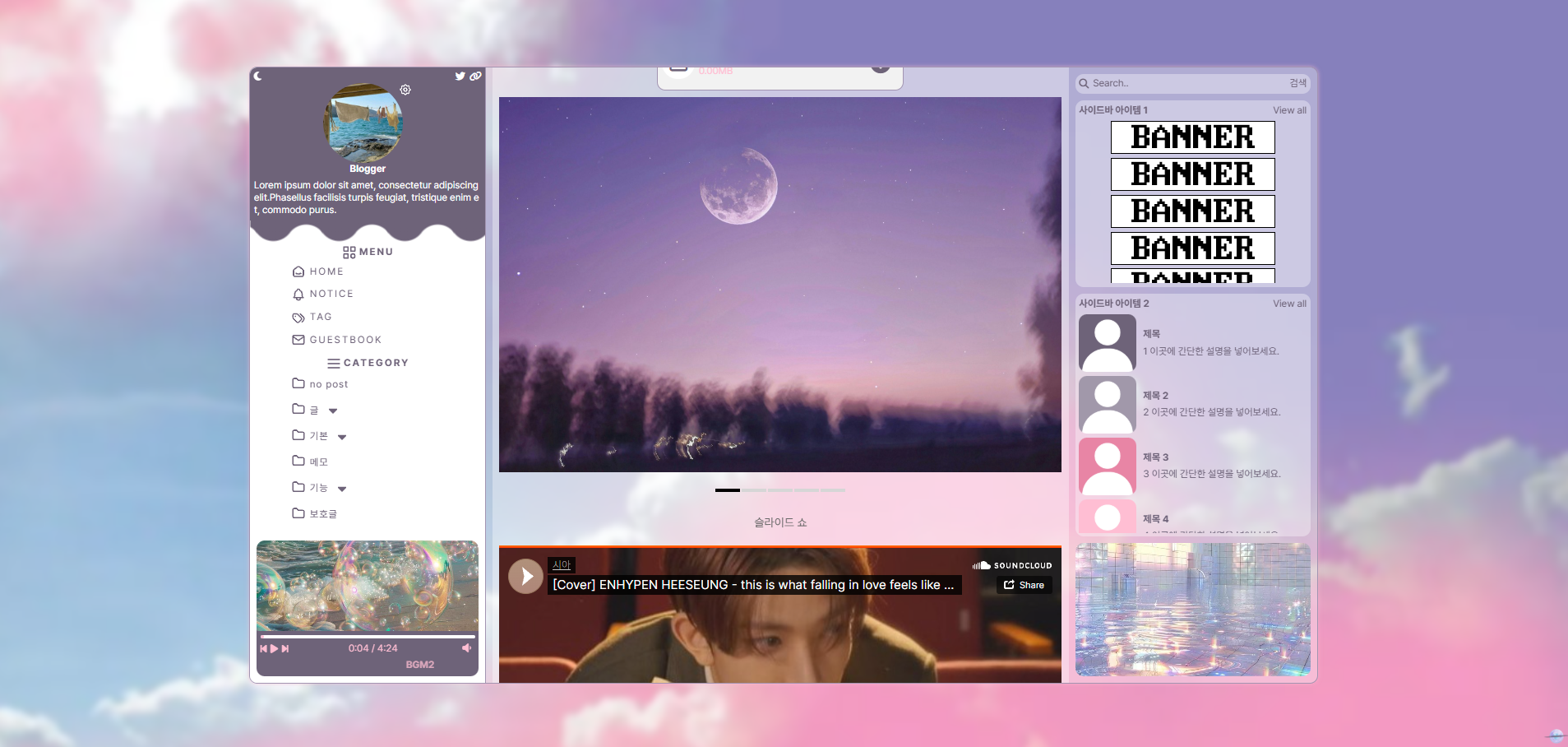
Task: Open the 기본 category label
Action: click(318, 436)
